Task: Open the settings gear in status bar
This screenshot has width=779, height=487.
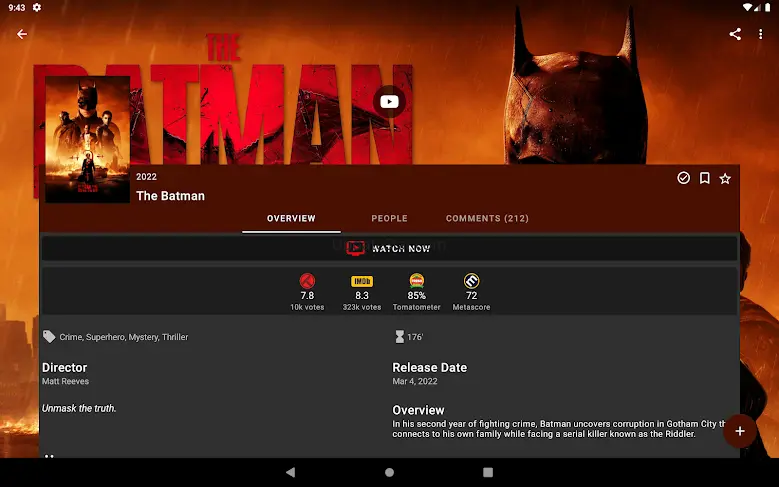Action: point(37,7)
